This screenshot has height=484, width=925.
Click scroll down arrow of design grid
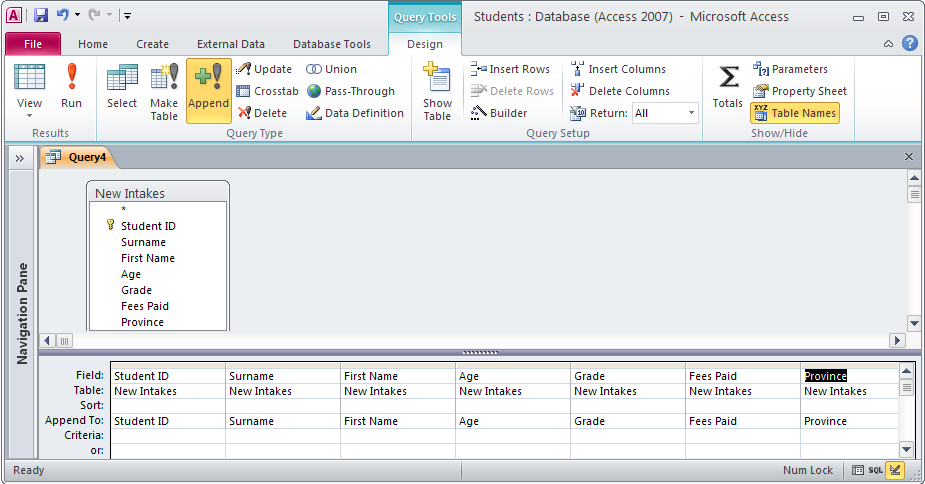click(x=907, y=449)
